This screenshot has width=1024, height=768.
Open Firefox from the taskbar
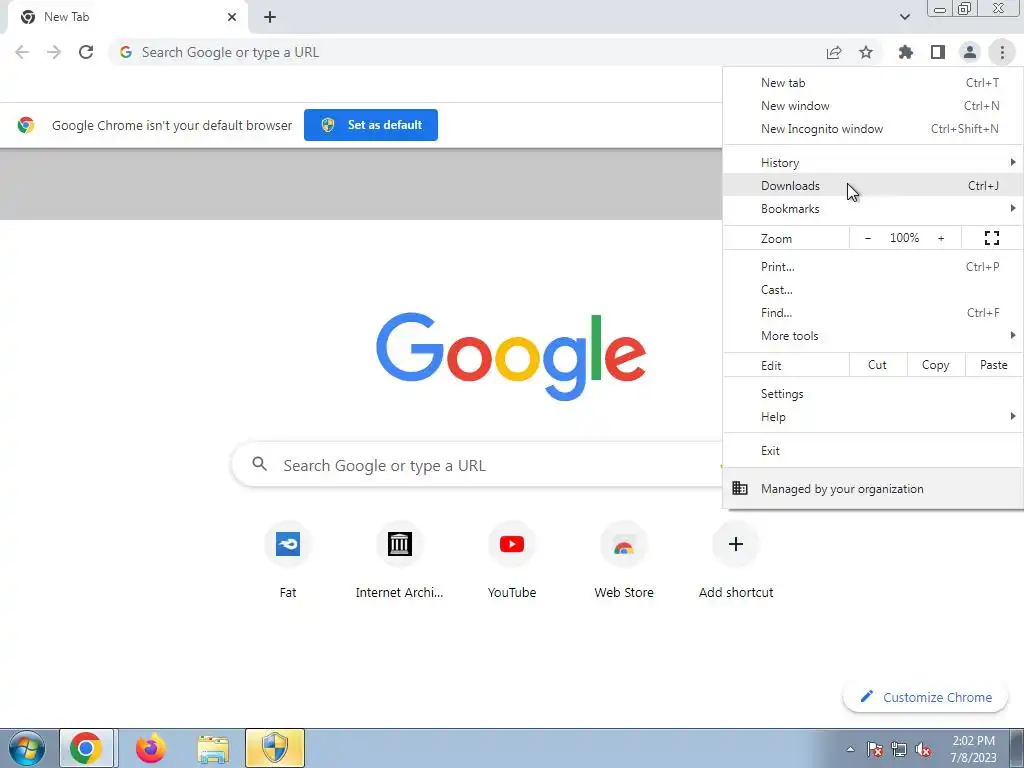[x=151, y=748]
